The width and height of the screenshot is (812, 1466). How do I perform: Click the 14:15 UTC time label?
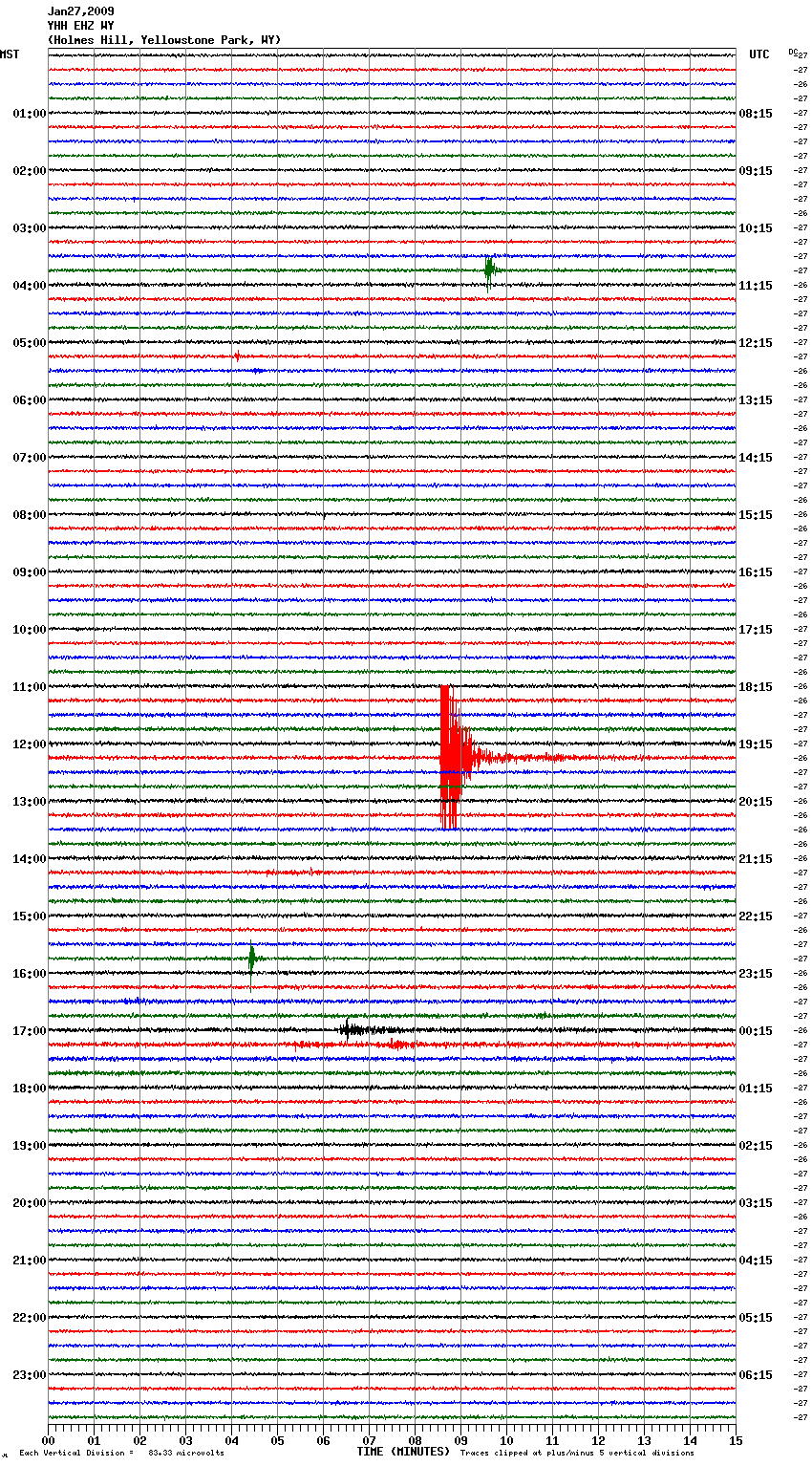tap(756, 458)
